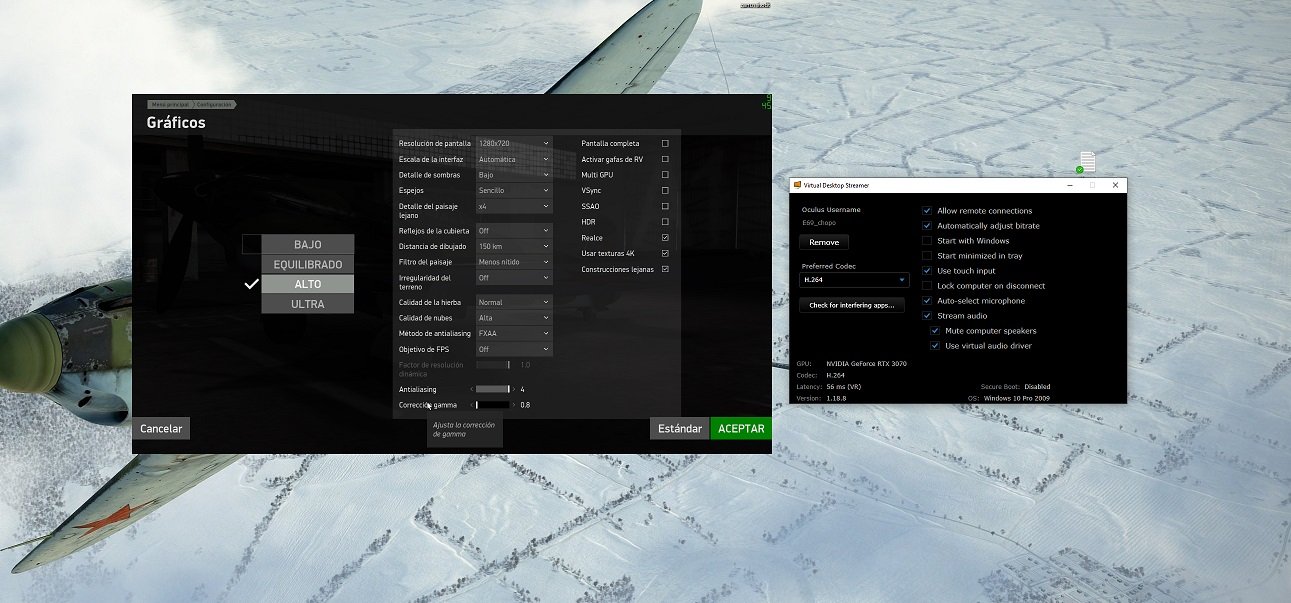Click the Virtual Desktop Streamer title bar icon
The height and width of the screenshot is (603, 1291).
[796, 185]
